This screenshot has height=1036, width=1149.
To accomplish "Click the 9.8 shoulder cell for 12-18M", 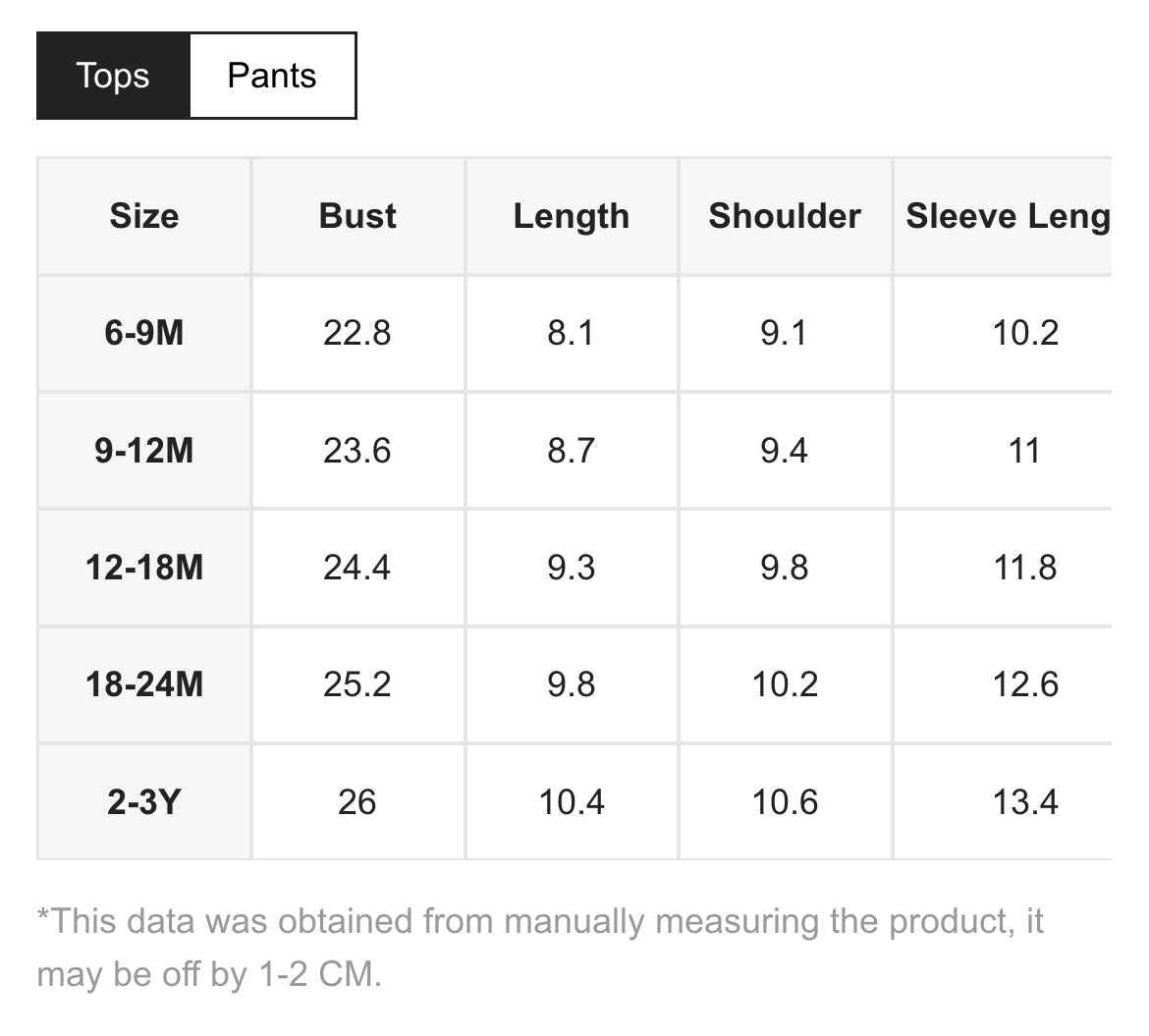I will tap(785, 568).
